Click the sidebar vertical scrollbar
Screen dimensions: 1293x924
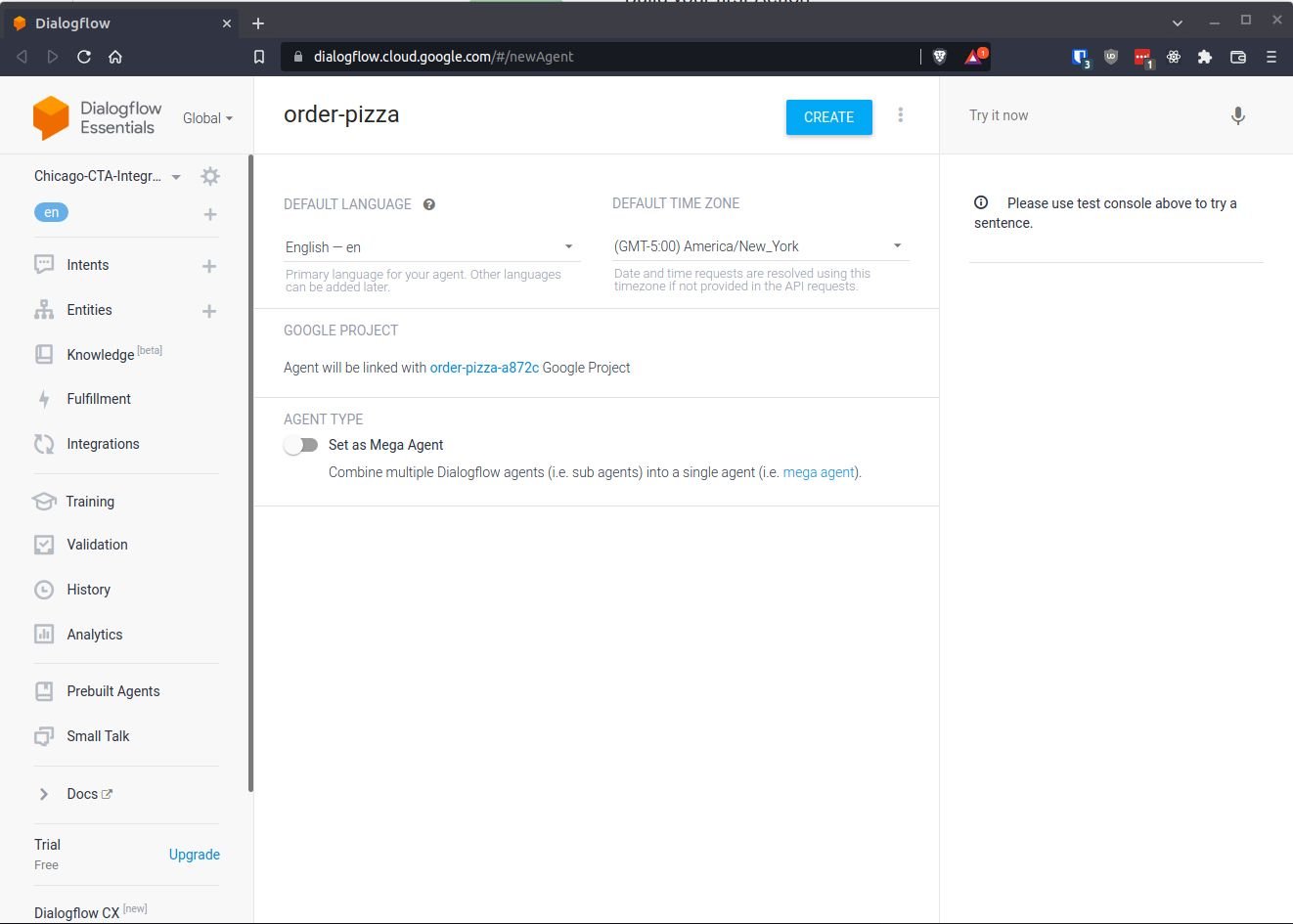click(250, 473)
